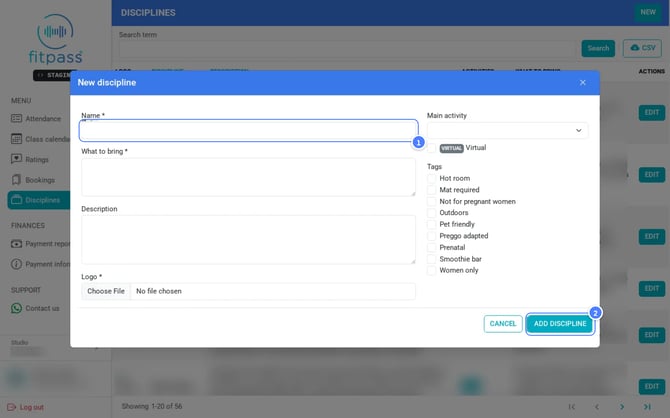
Task: Click the CANCEL button
Action: coord(503,324)
